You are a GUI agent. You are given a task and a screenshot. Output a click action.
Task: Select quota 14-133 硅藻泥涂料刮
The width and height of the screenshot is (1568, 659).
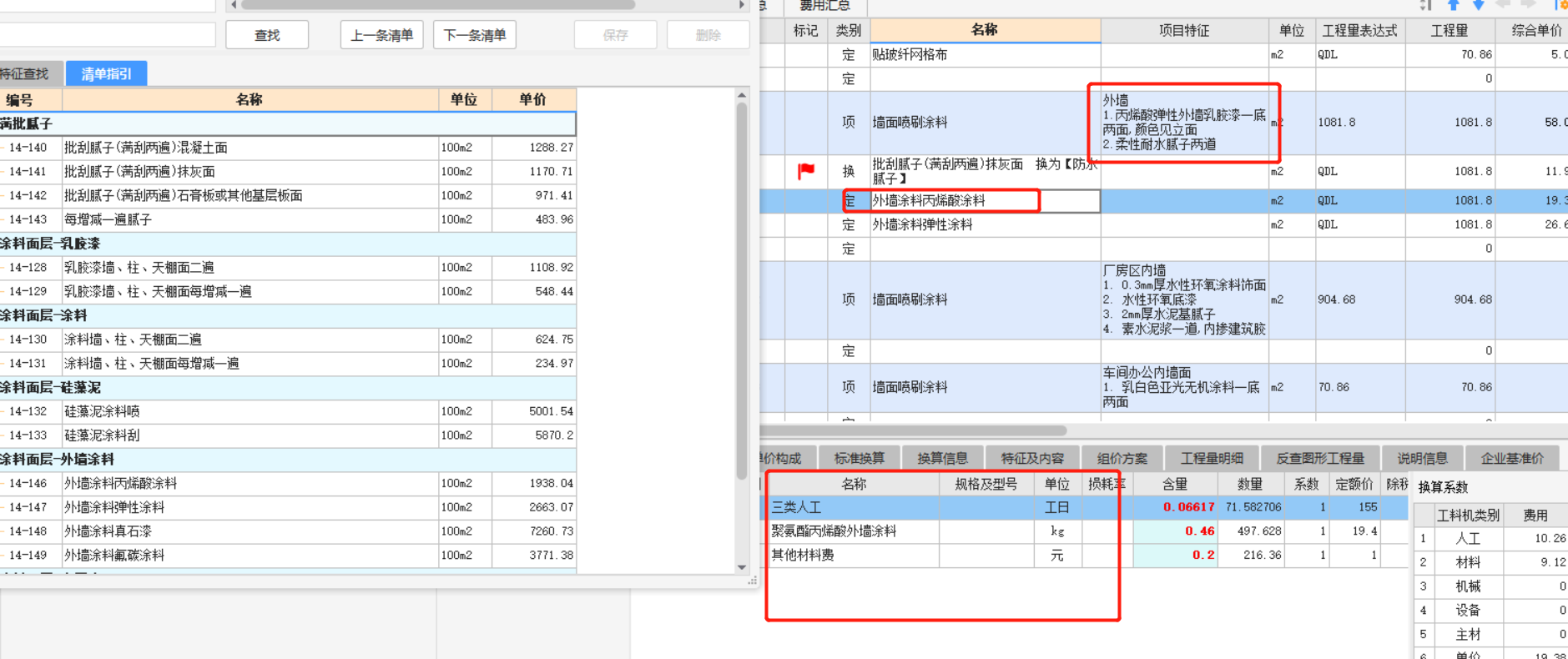288,435
